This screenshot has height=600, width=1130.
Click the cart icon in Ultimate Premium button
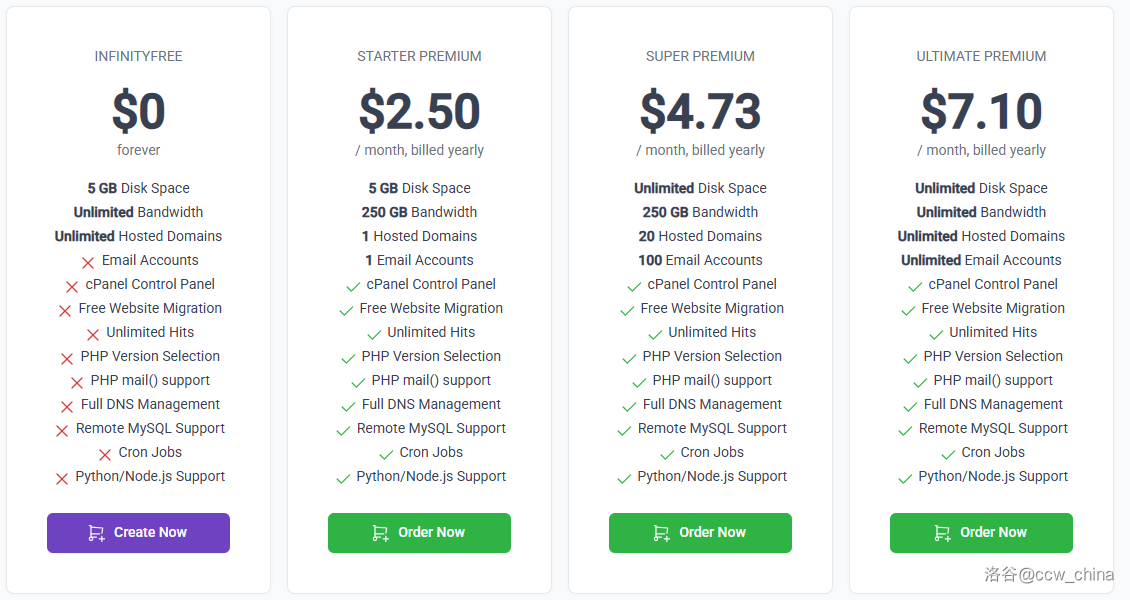[942, 533]
